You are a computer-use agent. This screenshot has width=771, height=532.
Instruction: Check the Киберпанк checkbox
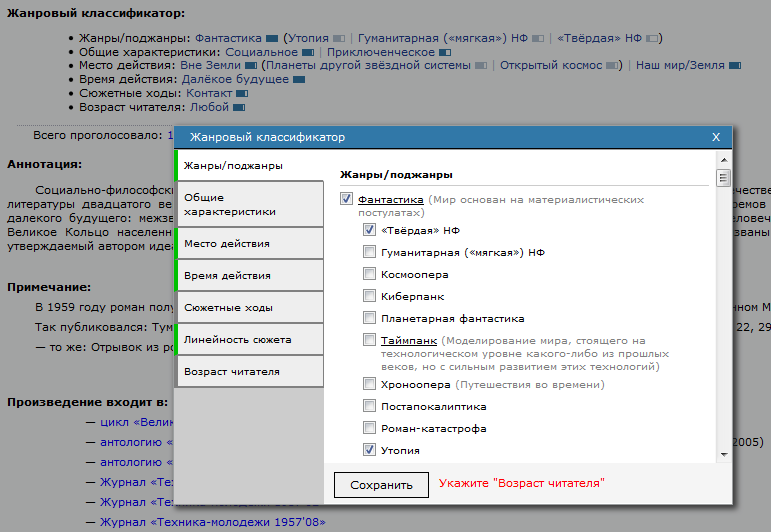coord(369,296)
